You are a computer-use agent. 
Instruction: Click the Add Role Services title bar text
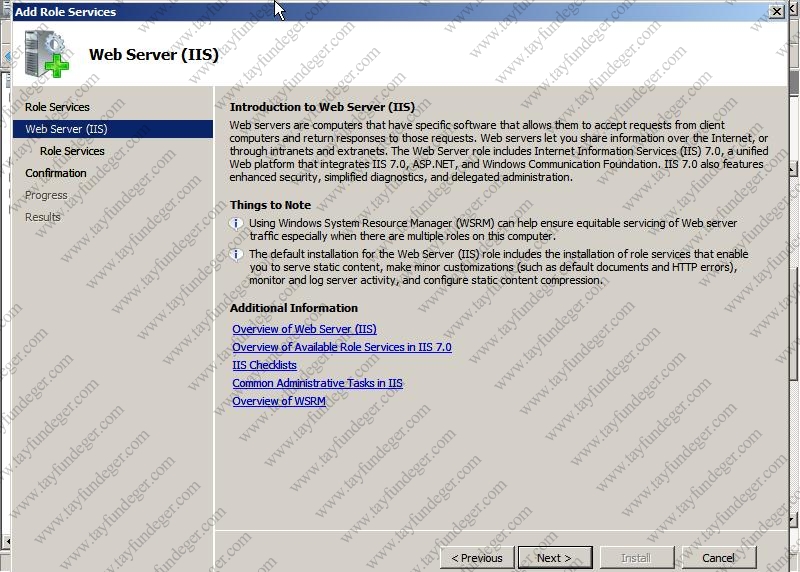65,12
